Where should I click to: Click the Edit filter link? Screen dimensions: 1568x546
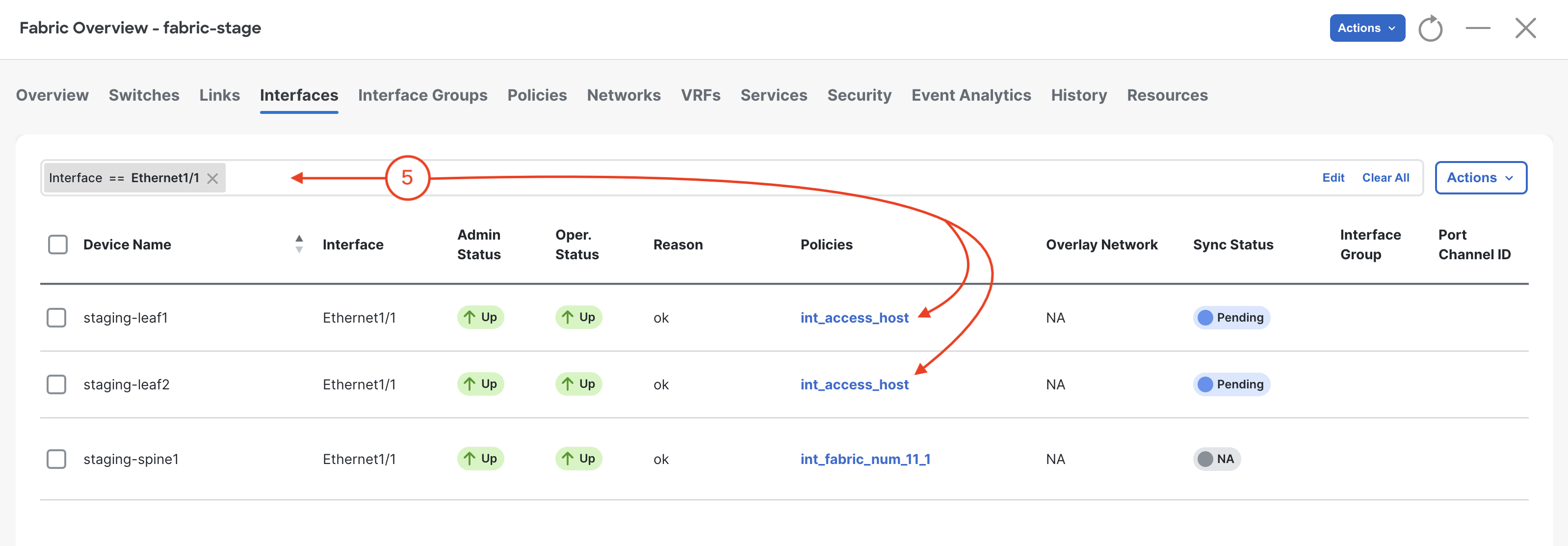point(1333,178)
